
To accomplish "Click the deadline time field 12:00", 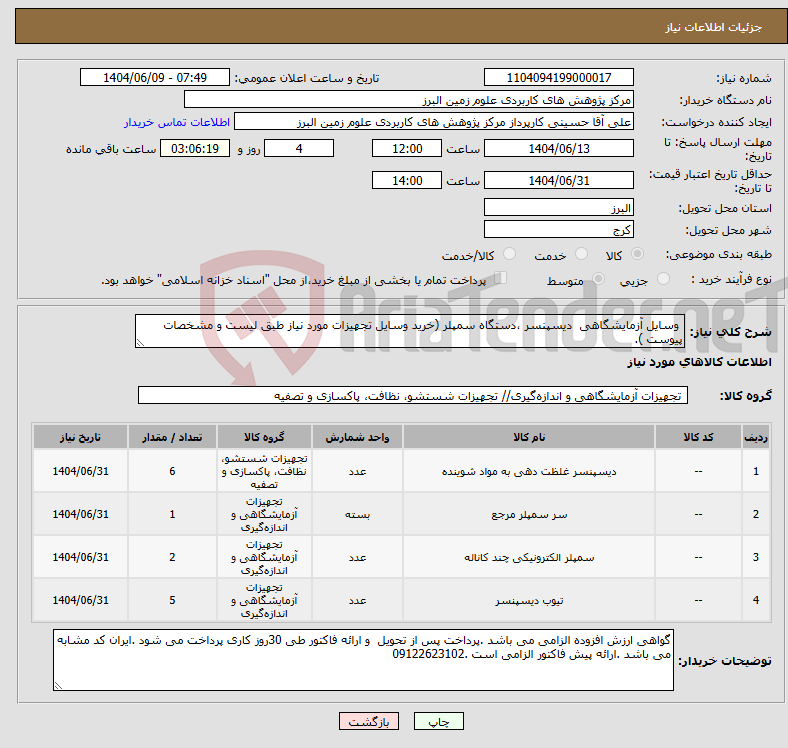I will (407, 148).
